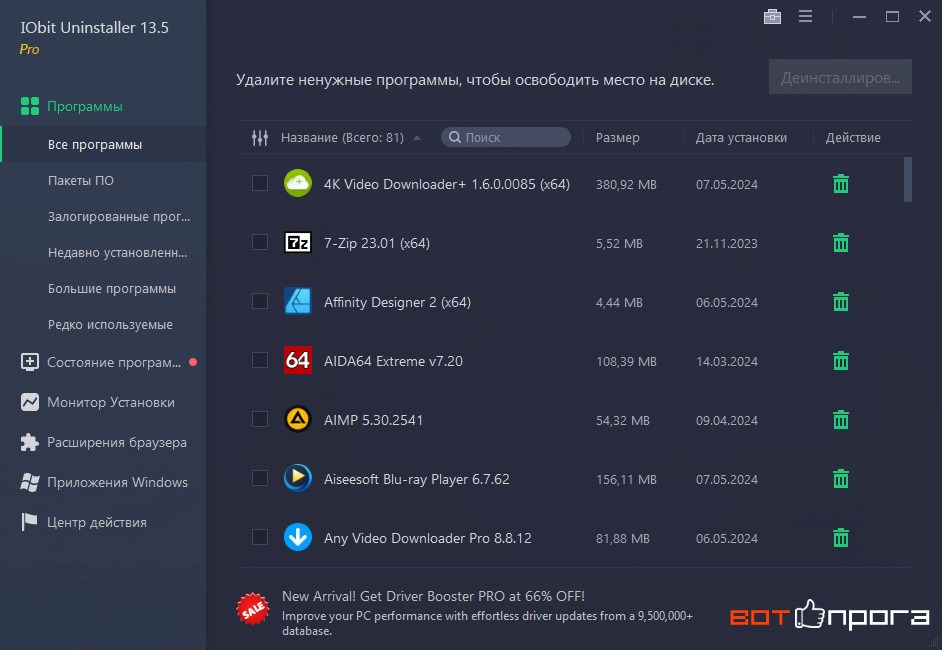
Task: Sort the list by Размер column
Action: [x=618, y=138]
